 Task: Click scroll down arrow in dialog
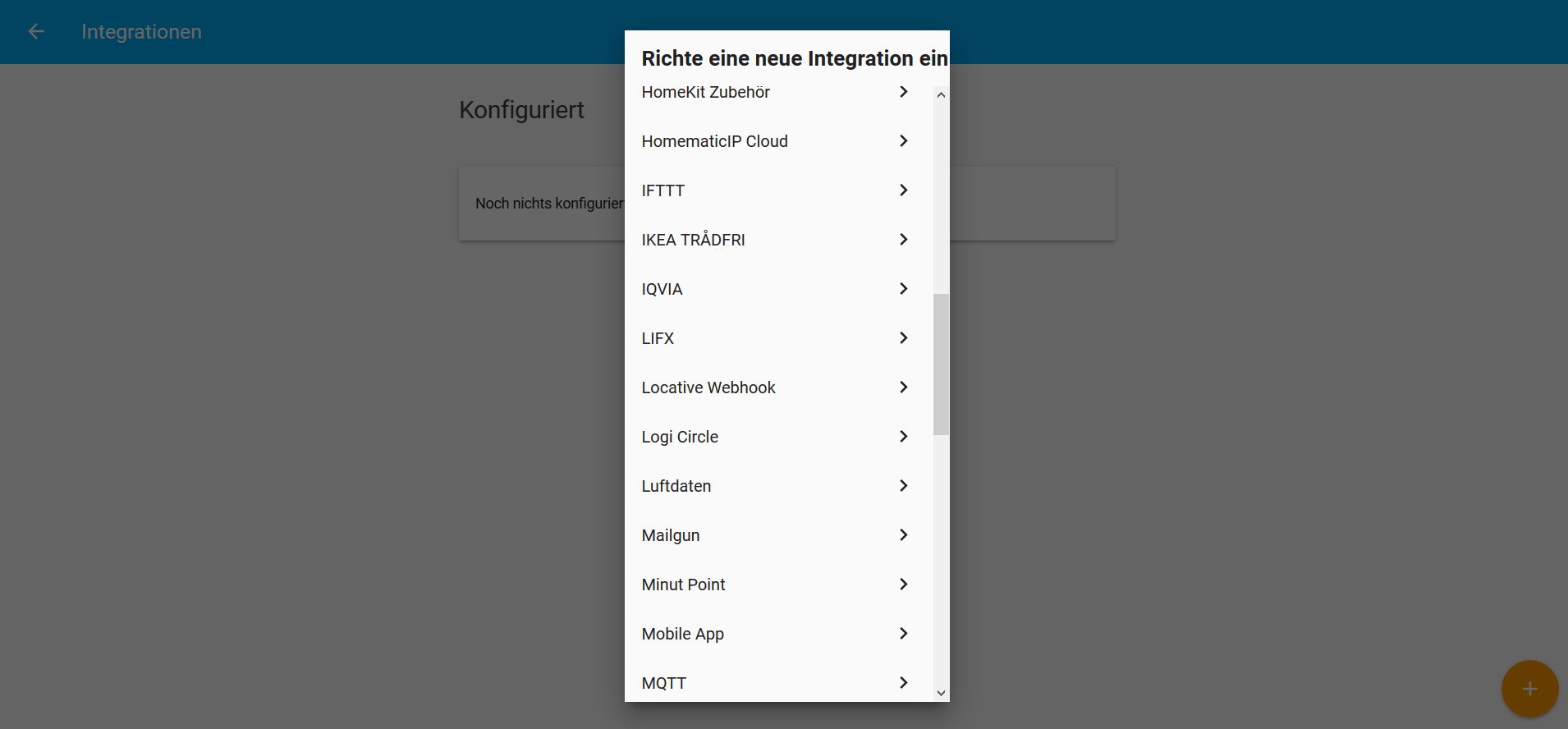point(941,693)
